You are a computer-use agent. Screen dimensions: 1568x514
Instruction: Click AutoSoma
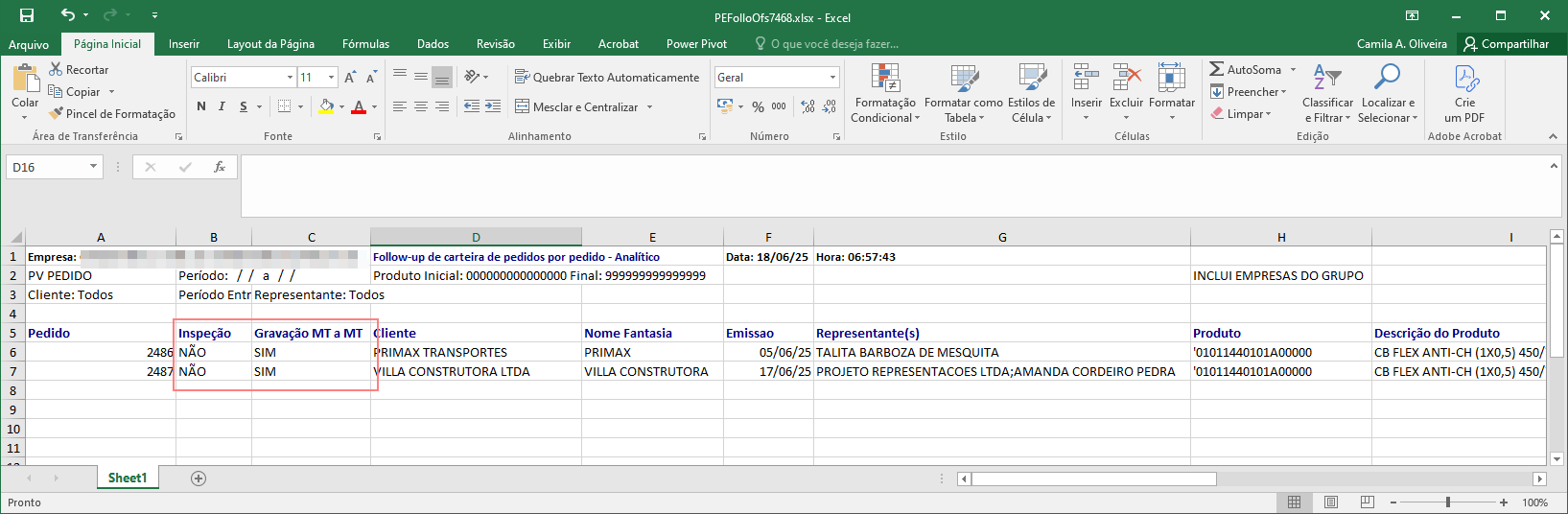1246,70
